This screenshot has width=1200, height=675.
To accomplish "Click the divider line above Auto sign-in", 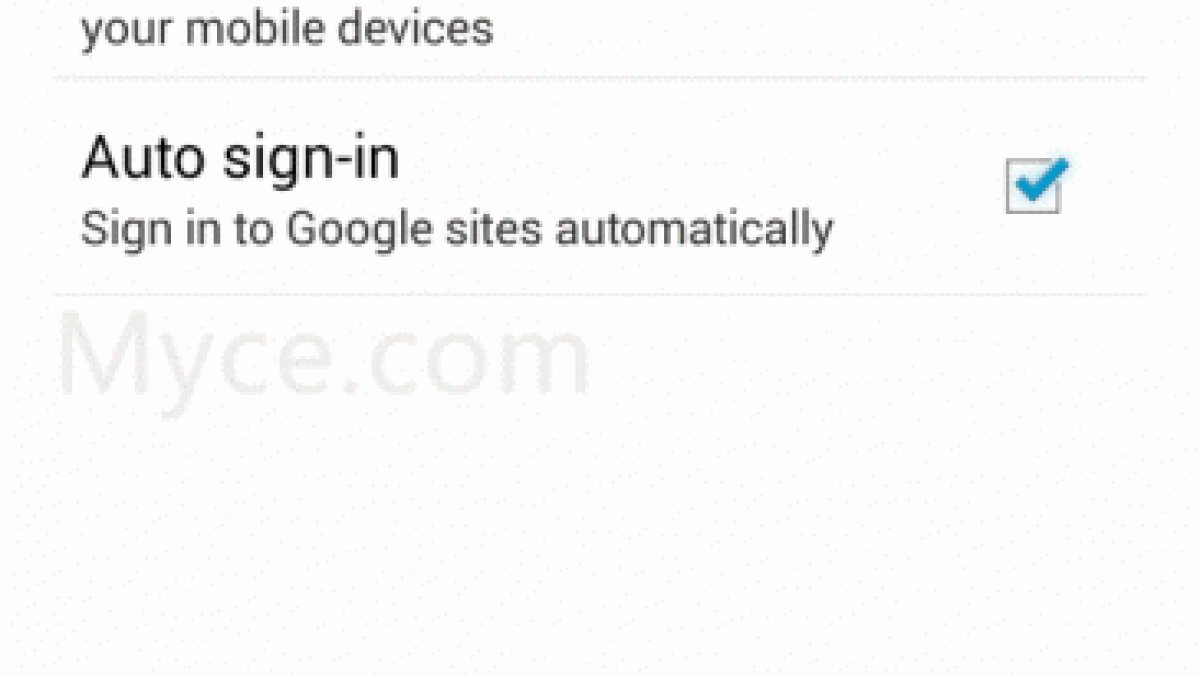I will (600, 77).
